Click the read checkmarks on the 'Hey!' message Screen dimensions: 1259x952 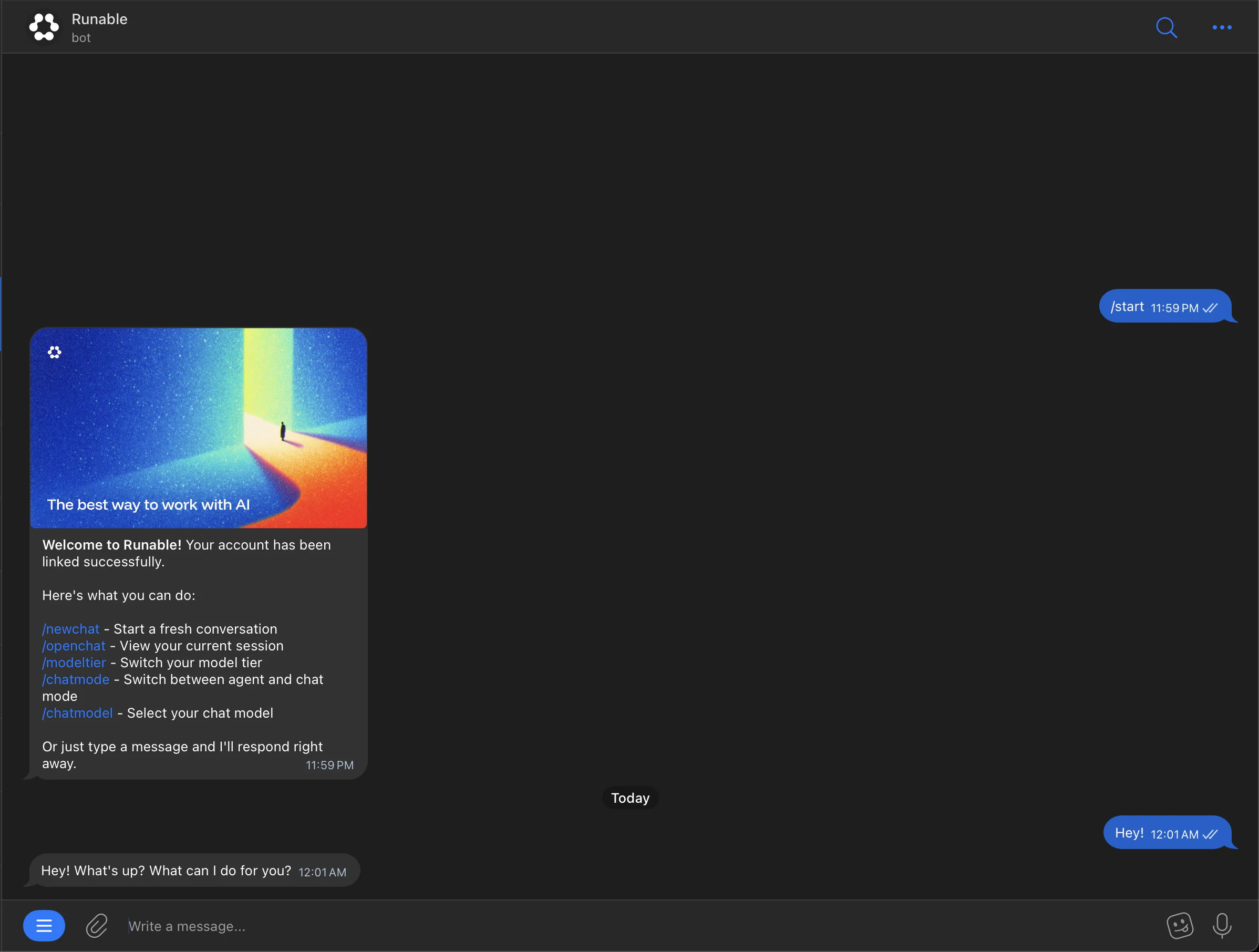click(x=1210, y=834)
